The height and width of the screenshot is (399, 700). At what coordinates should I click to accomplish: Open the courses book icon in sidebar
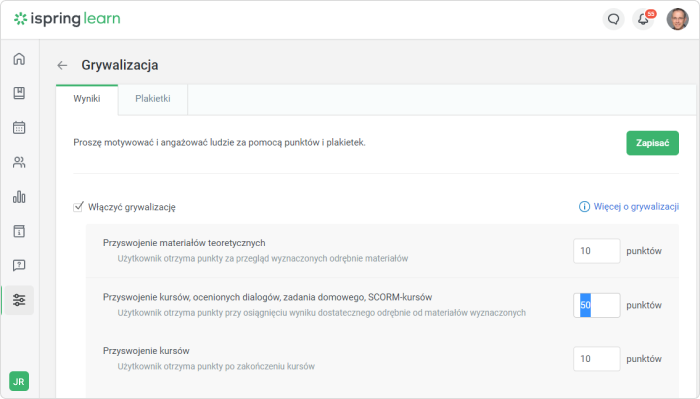19,93
